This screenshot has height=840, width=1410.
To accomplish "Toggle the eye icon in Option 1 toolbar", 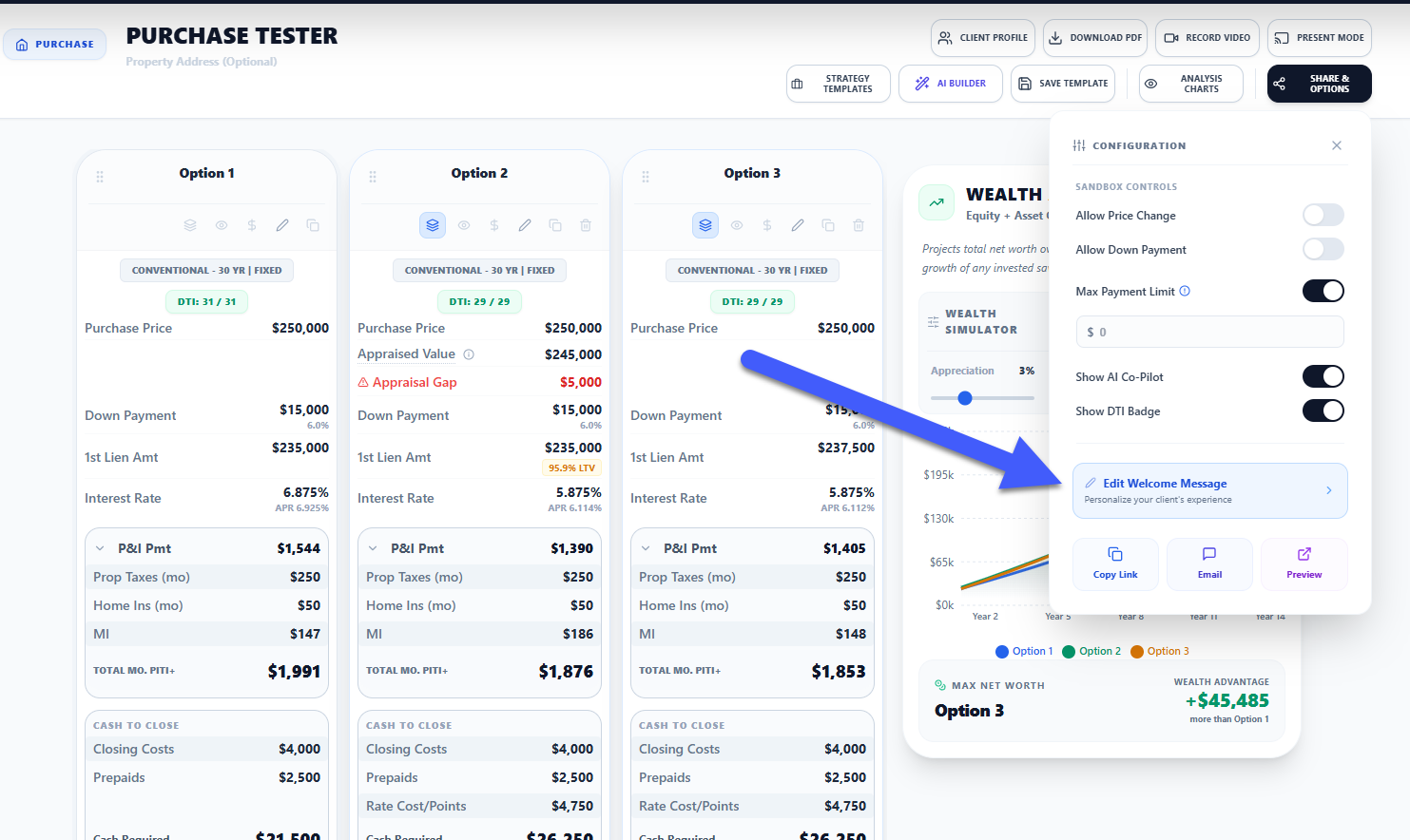I will [x=221, y=225].
